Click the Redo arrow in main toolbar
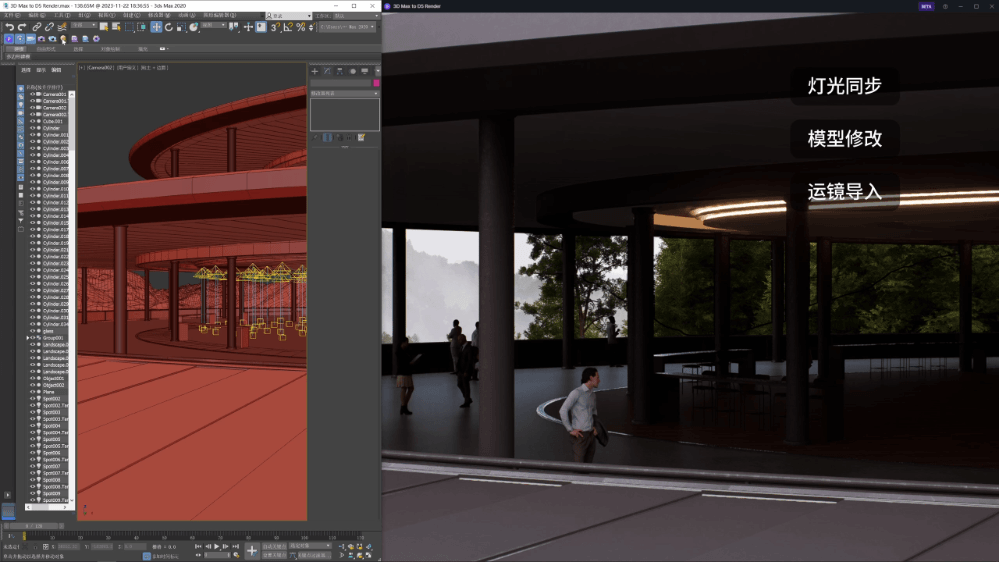The image size is (999, 562). pos(22,27)
